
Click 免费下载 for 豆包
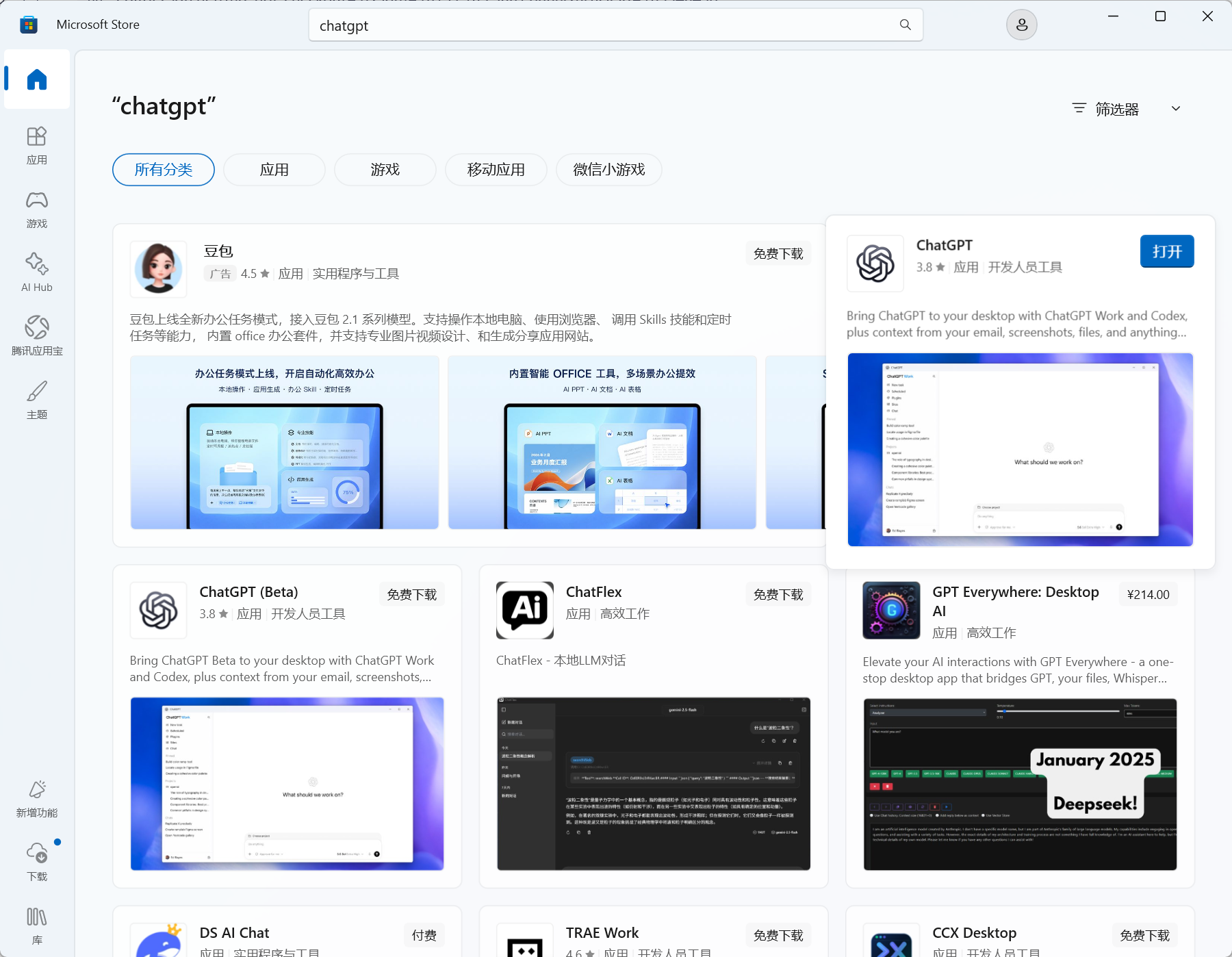tap(778, 253)
